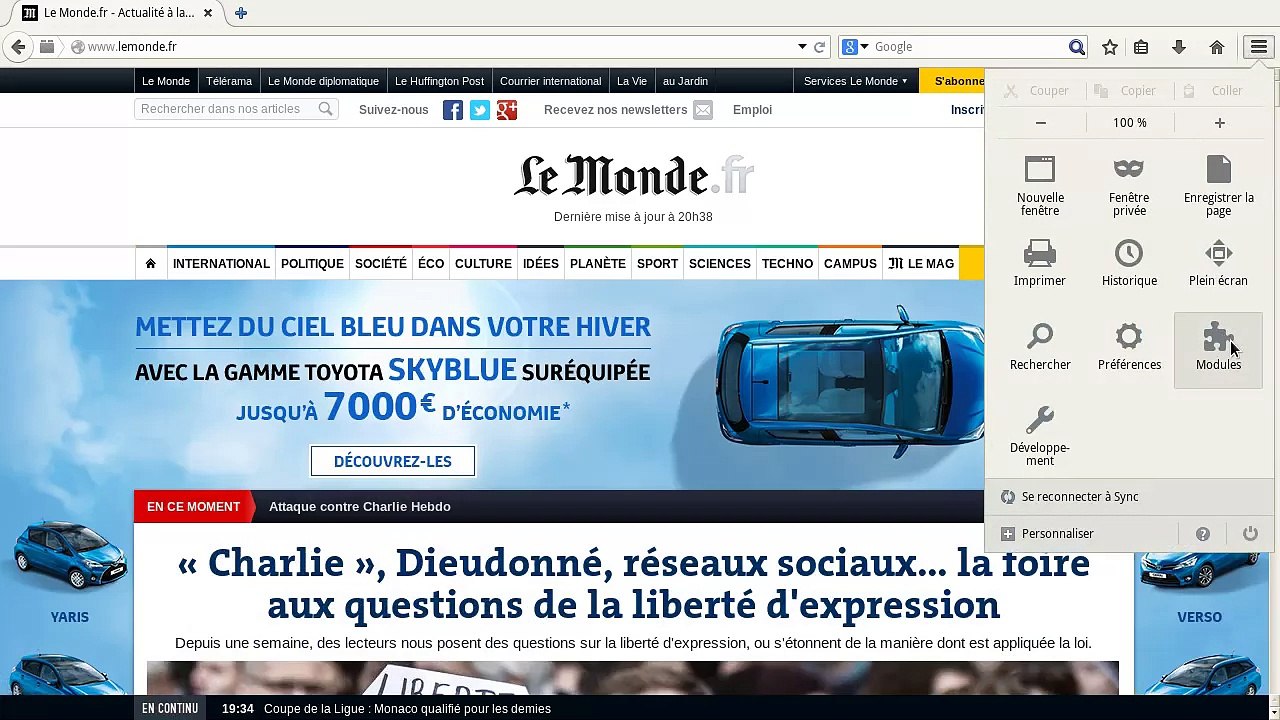Open the TECHNO section
The width and height of the screenshot is (1280, 720).
point(787,264)
